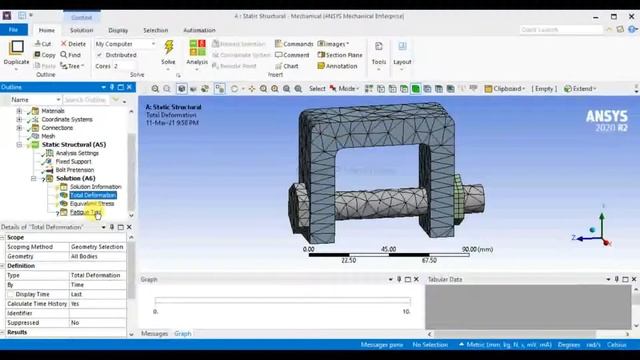Image resolution: width=640 pixels, height=360 pixels.
Task: Click the Search Outline field
Action: pyautogui.click(x=87, y=100)
